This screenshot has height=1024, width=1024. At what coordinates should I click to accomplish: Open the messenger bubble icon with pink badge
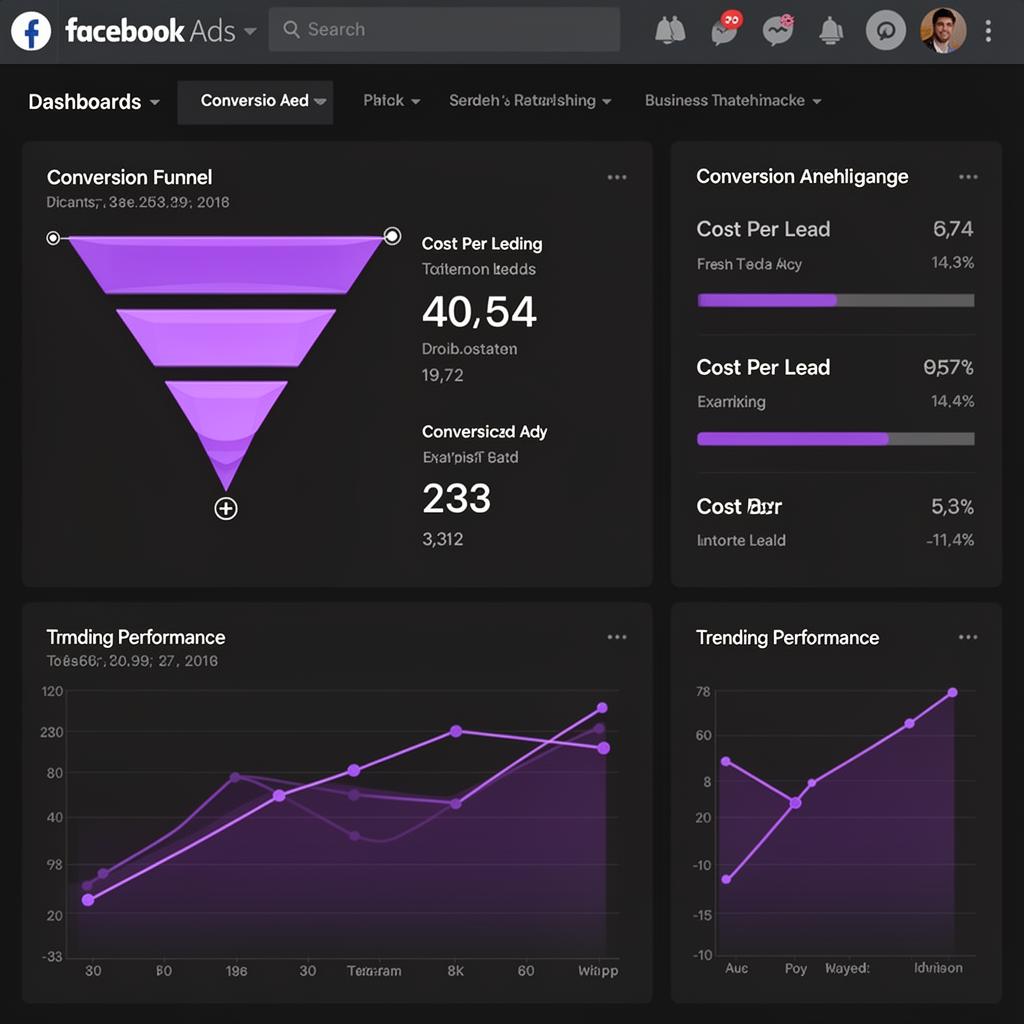[778, 30]
